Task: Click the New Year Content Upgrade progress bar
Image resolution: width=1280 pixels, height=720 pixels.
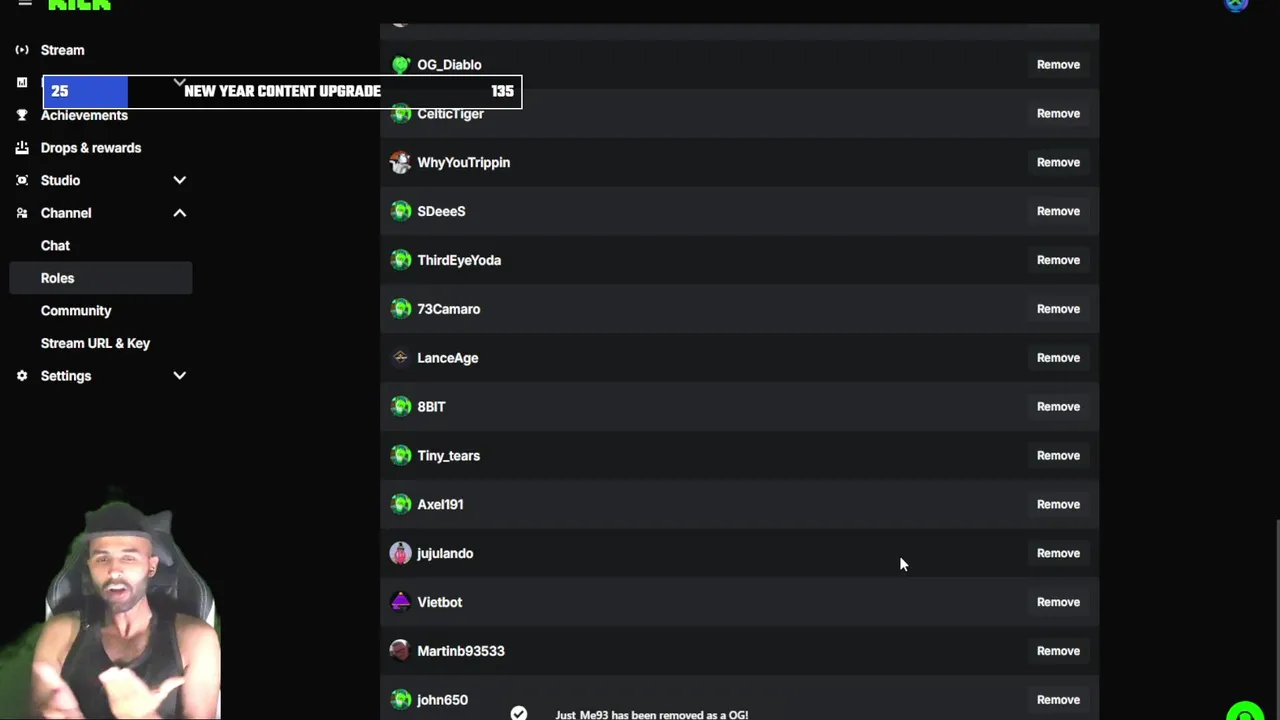Action: 282,91
